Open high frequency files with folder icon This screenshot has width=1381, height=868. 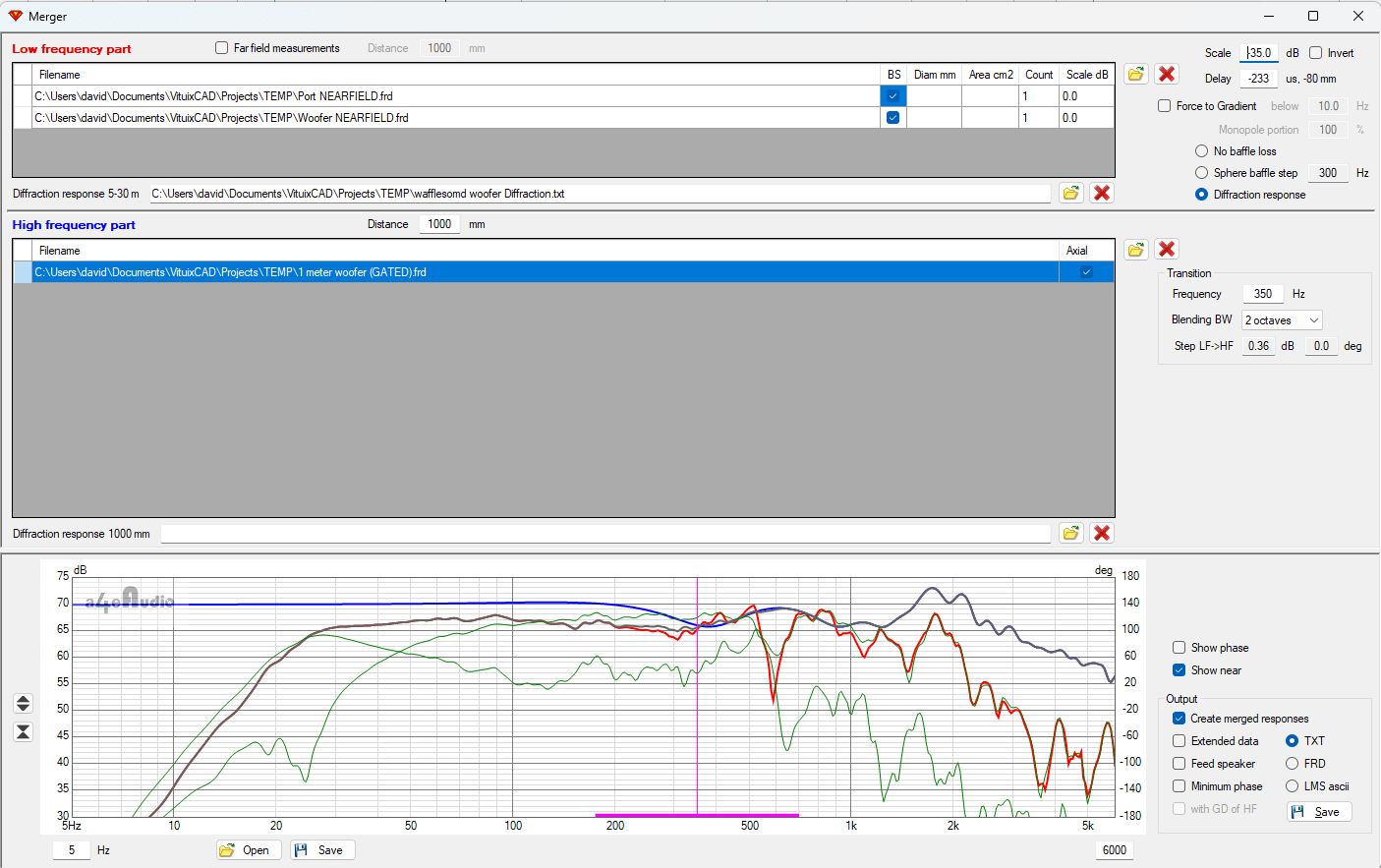(x=1136, y=250)
